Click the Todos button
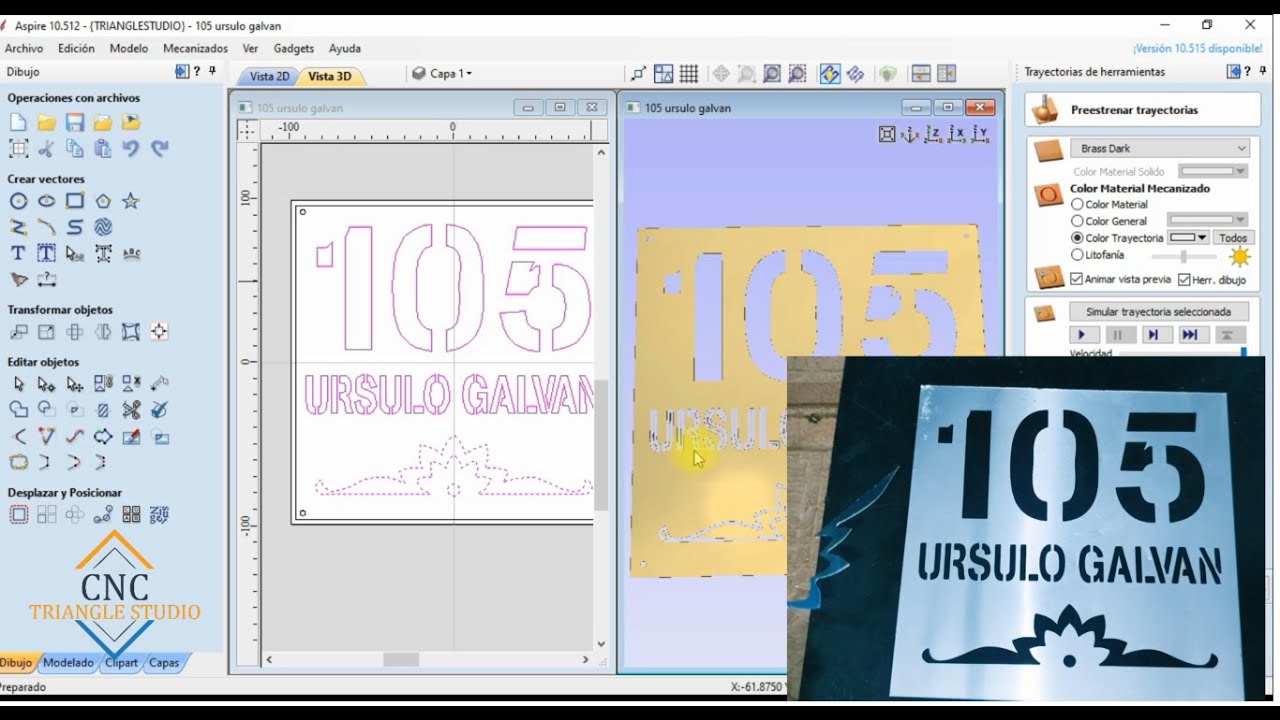 [x=1233, y=238]
